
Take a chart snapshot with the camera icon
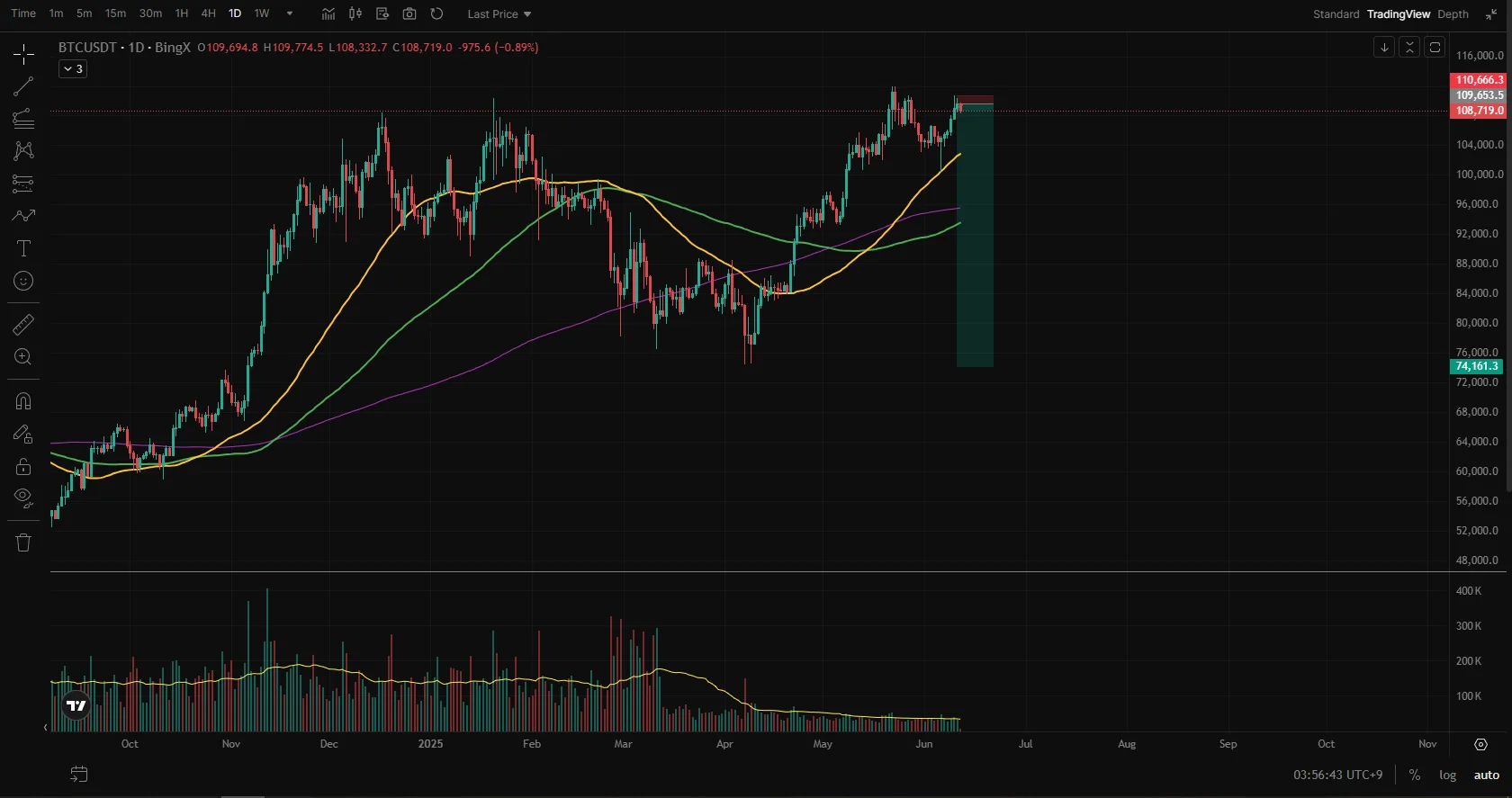(409, 13)
